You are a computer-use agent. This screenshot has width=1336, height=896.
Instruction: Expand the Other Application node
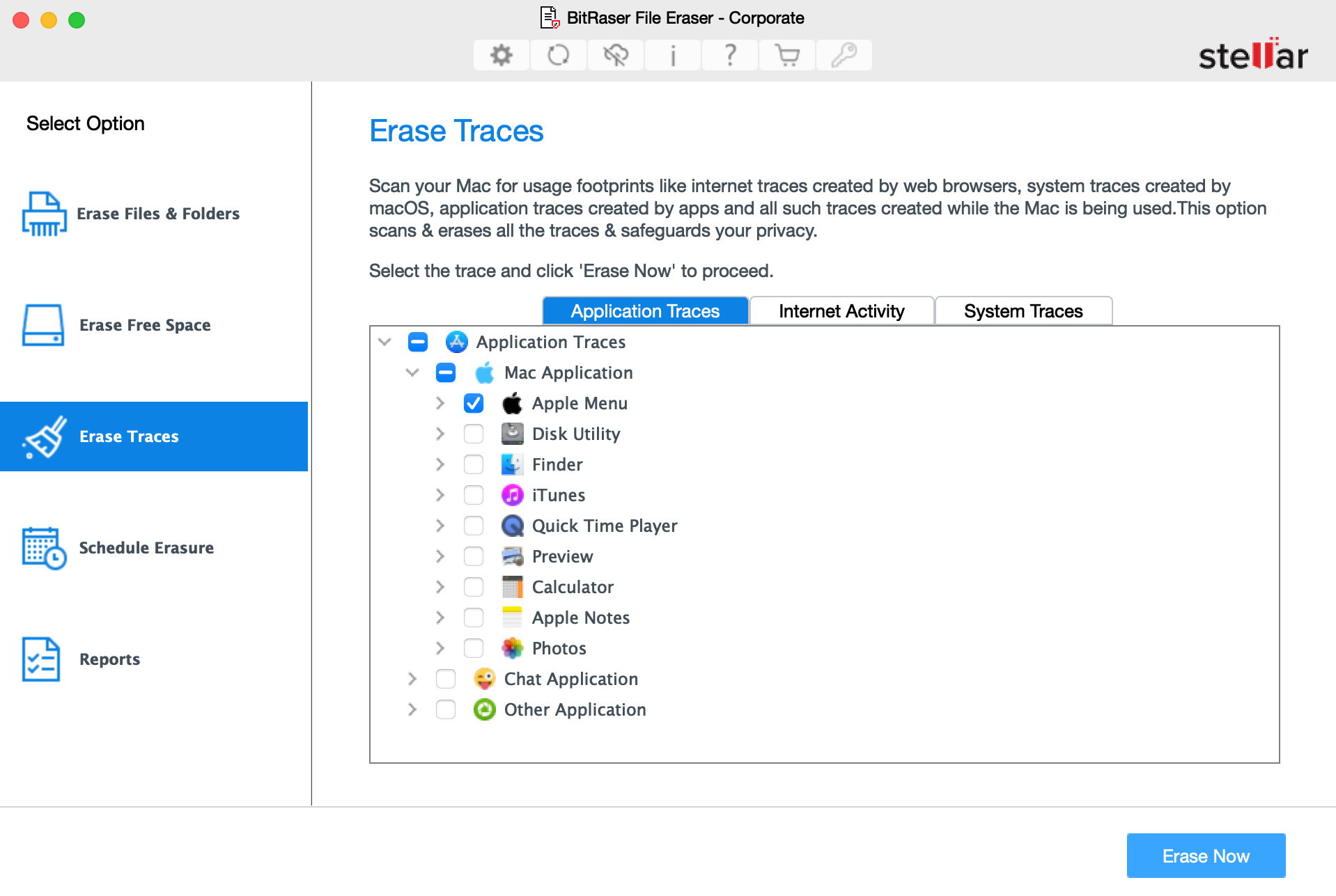tap(412, 709)
